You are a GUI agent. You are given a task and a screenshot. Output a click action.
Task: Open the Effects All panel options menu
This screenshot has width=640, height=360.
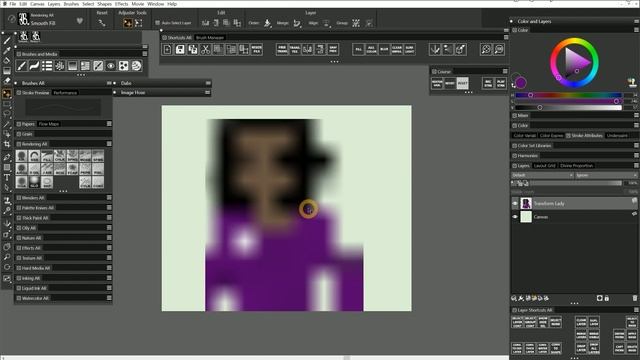109,248
